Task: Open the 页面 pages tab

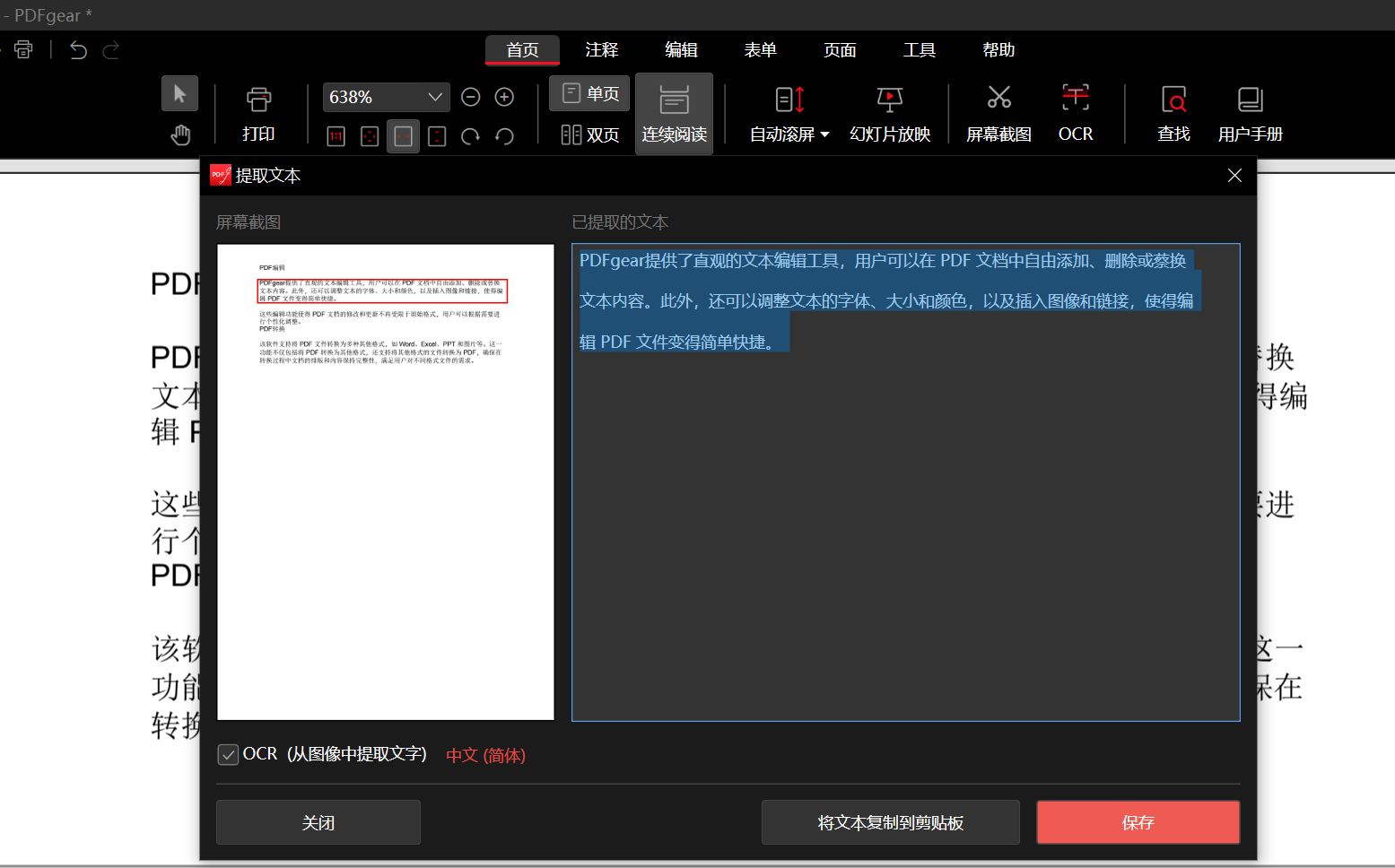Action: point(841,50)
